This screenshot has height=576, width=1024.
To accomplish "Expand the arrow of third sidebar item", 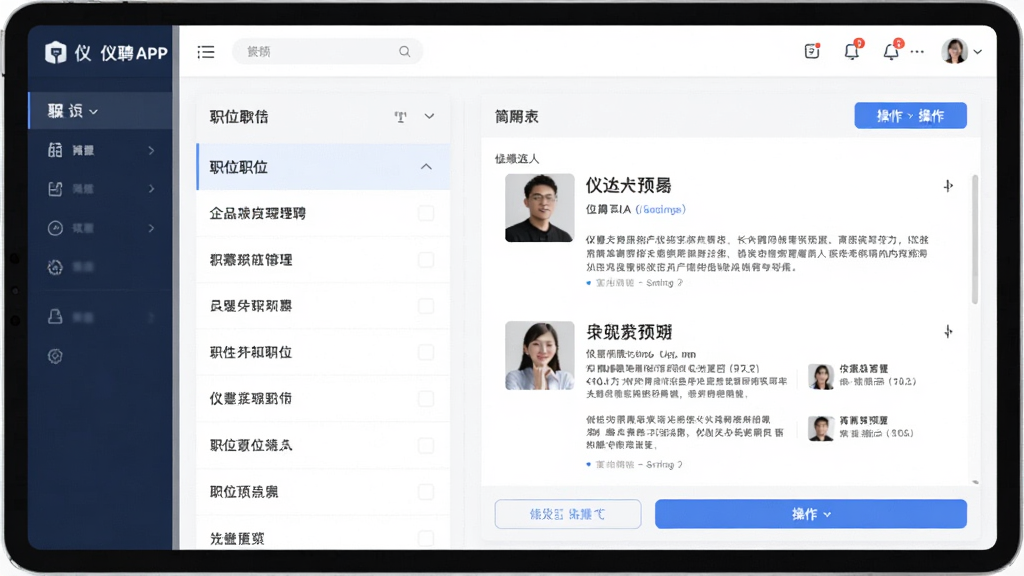I will point(152,189).
